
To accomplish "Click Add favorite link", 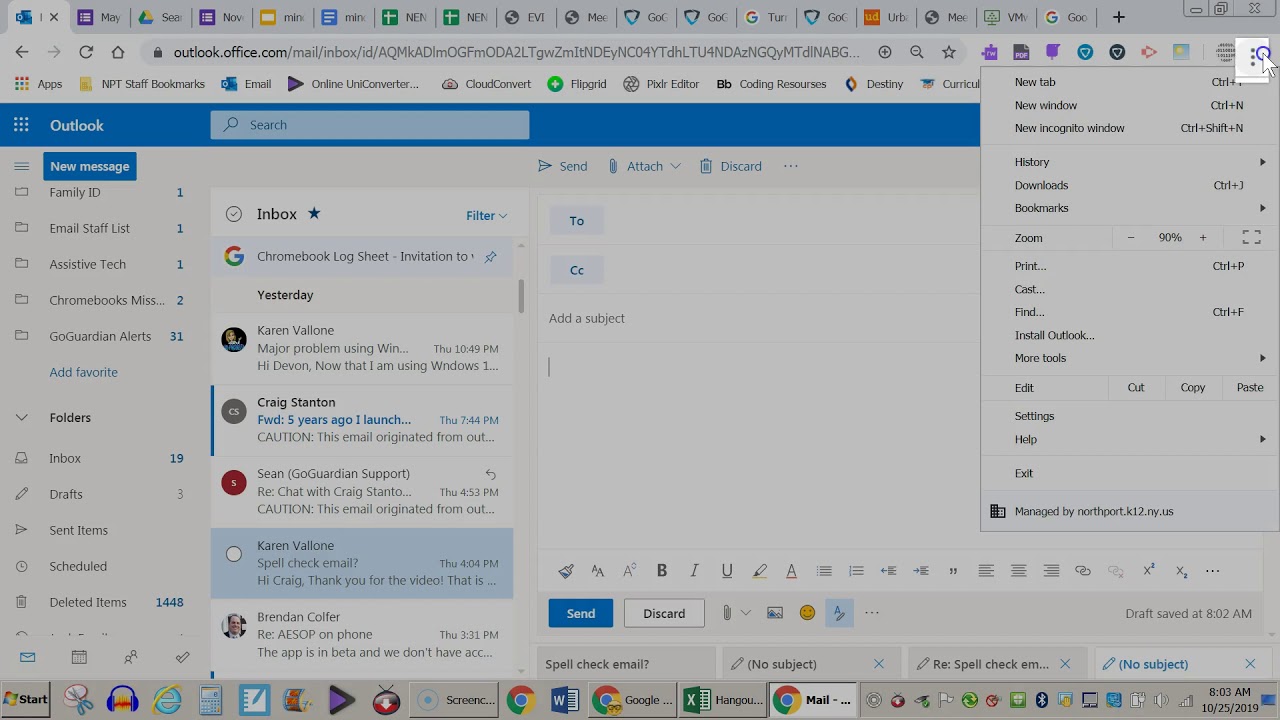I will pyautogui.click(x=83, y=372).
